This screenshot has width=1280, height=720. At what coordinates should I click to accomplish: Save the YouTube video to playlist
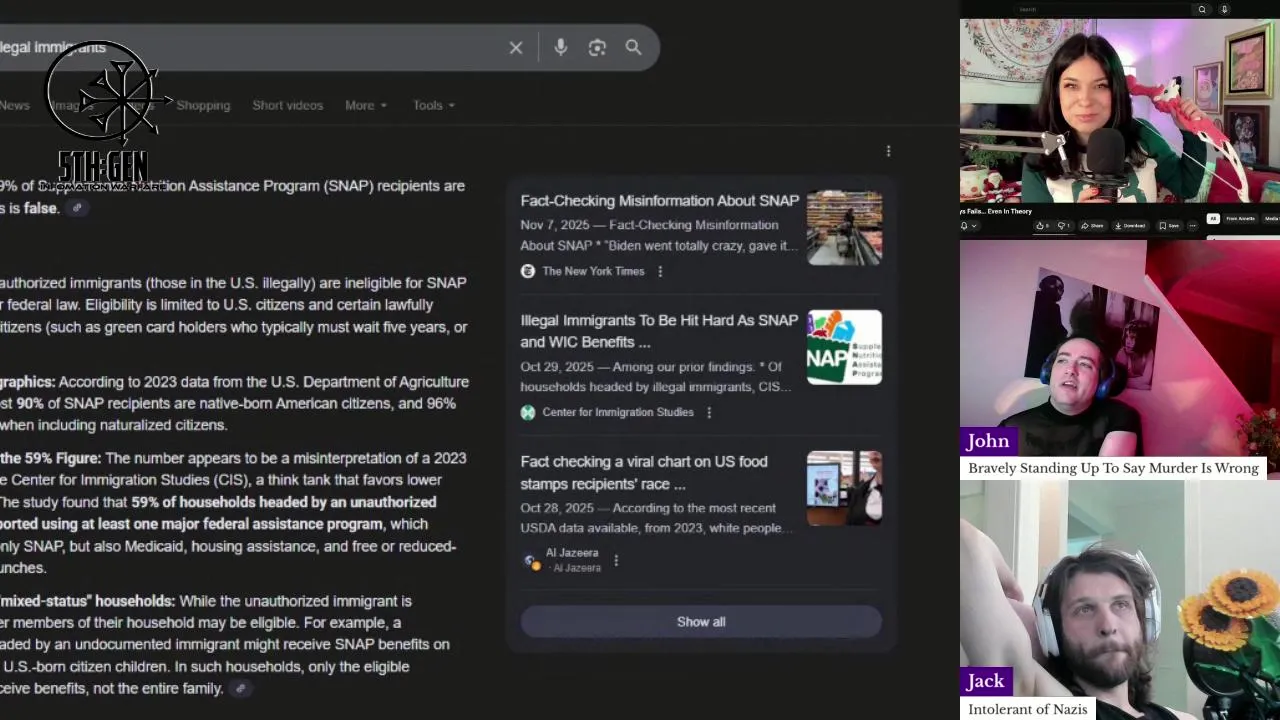click(1168, 225)
